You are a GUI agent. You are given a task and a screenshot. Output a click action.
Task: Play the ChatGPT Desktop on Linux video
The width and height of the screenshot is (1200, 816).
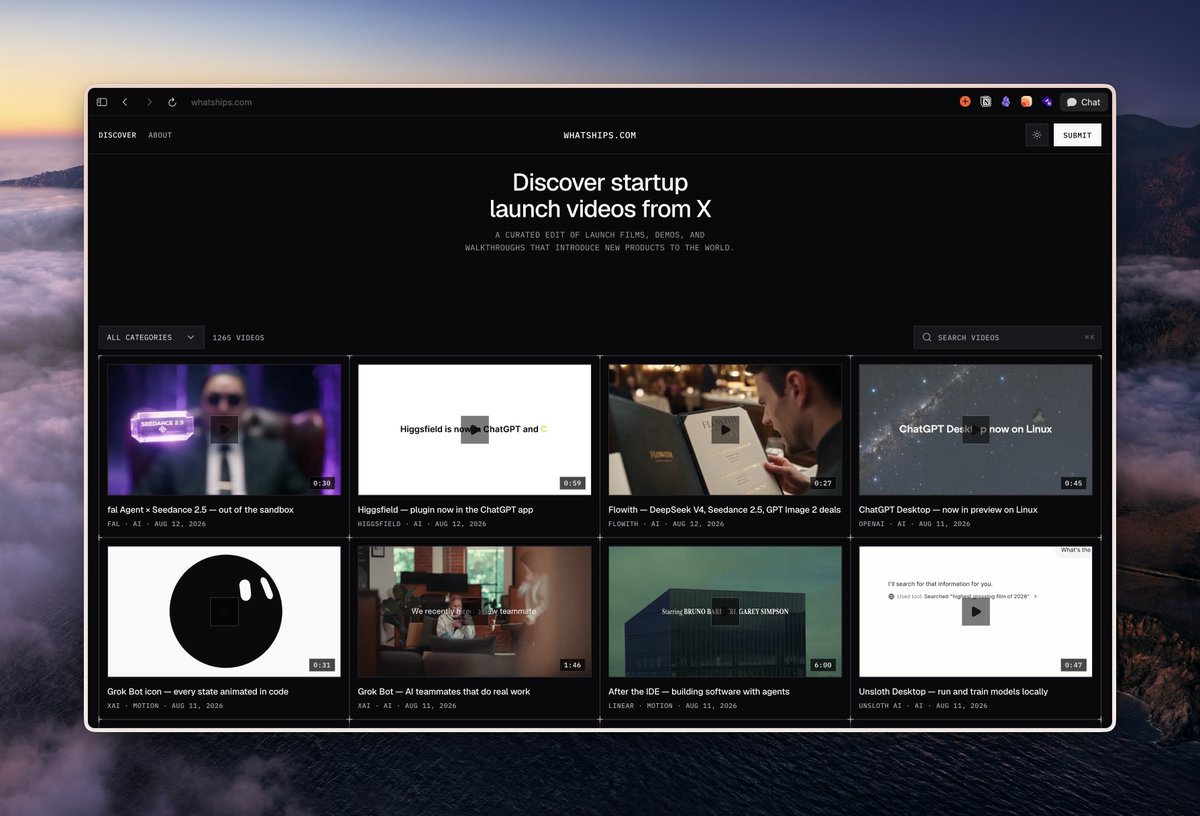coord(976,429)
